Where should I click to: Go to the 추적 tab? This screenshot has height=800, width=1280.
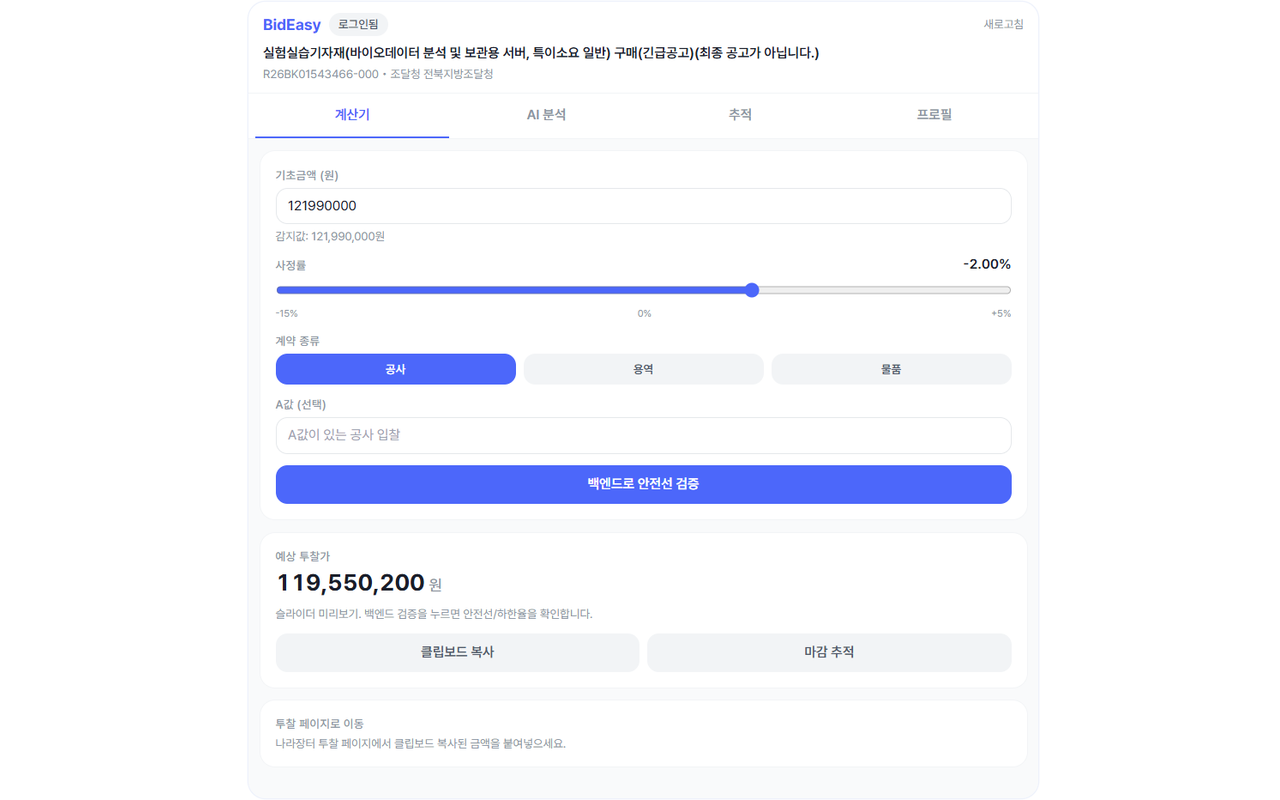coord(740,115)
